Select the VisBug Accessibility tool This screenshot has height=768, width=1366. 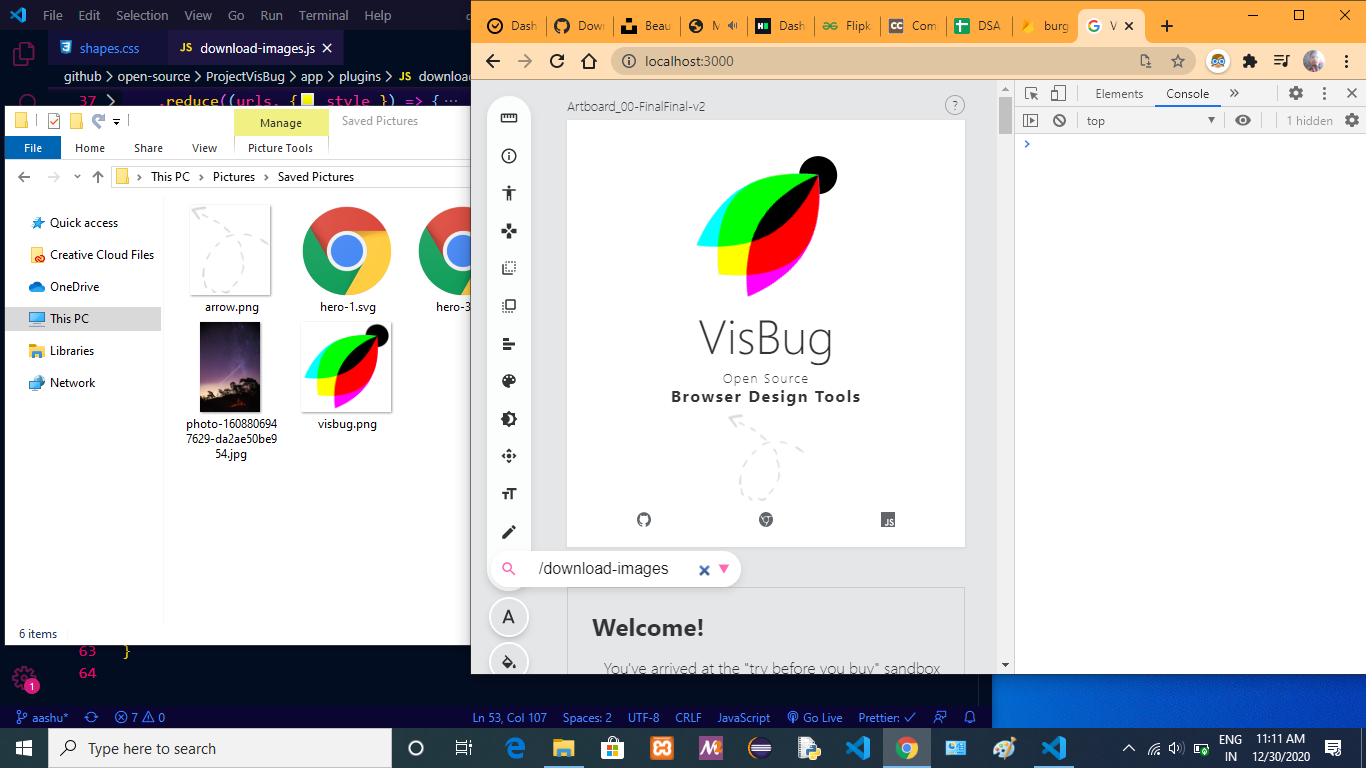coord(509,193)
